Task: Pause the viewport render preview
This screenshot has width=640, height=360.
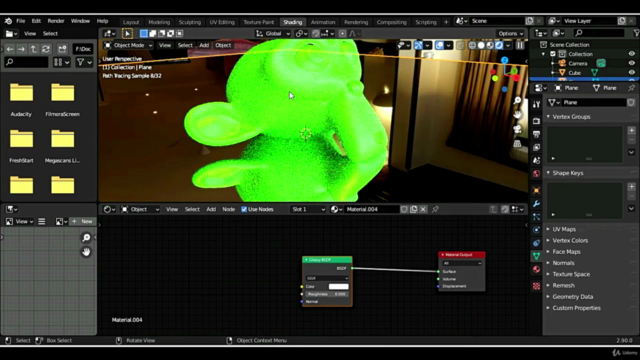Action: tap(520, 45)
